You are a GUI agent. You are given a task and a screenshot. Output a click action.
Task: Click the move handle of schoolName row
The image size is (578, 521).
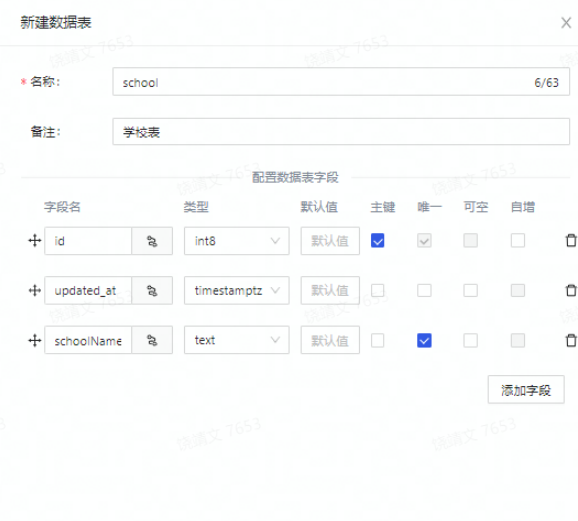(x=35, y=340)
